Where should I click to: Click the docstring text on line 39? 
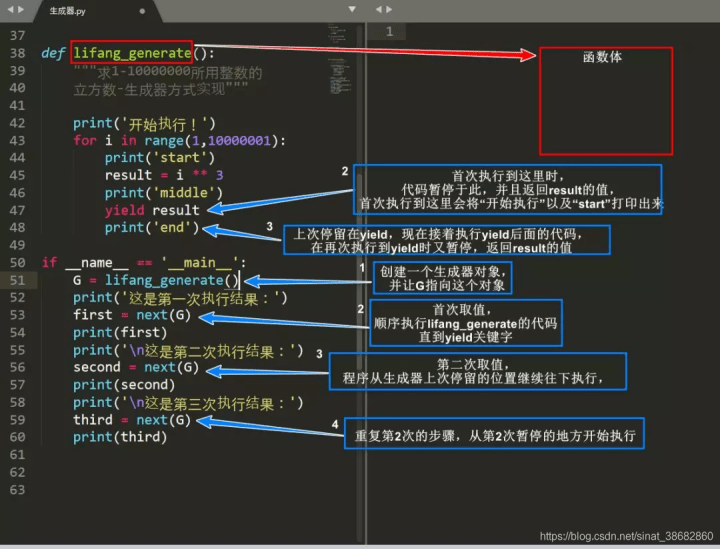[x=168, y=72]
